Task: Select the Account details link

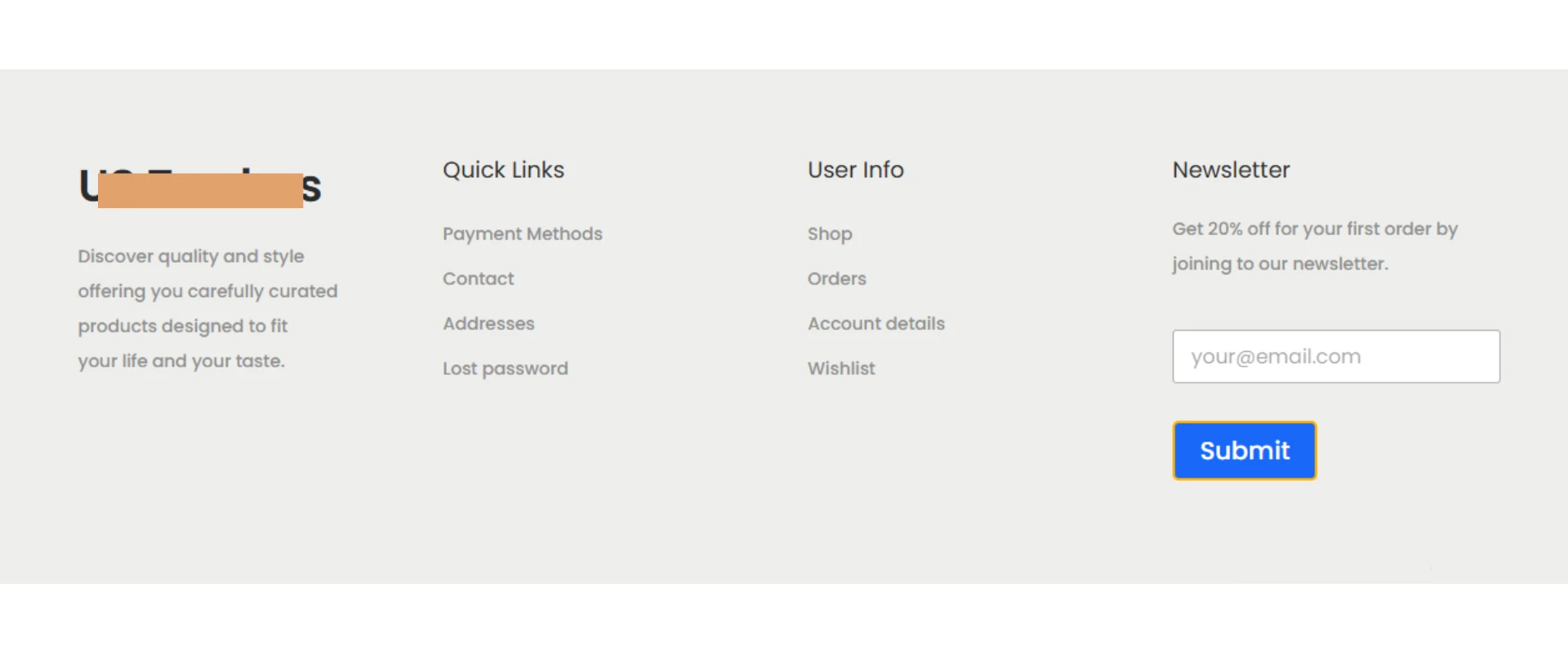Action: (875, 324)
